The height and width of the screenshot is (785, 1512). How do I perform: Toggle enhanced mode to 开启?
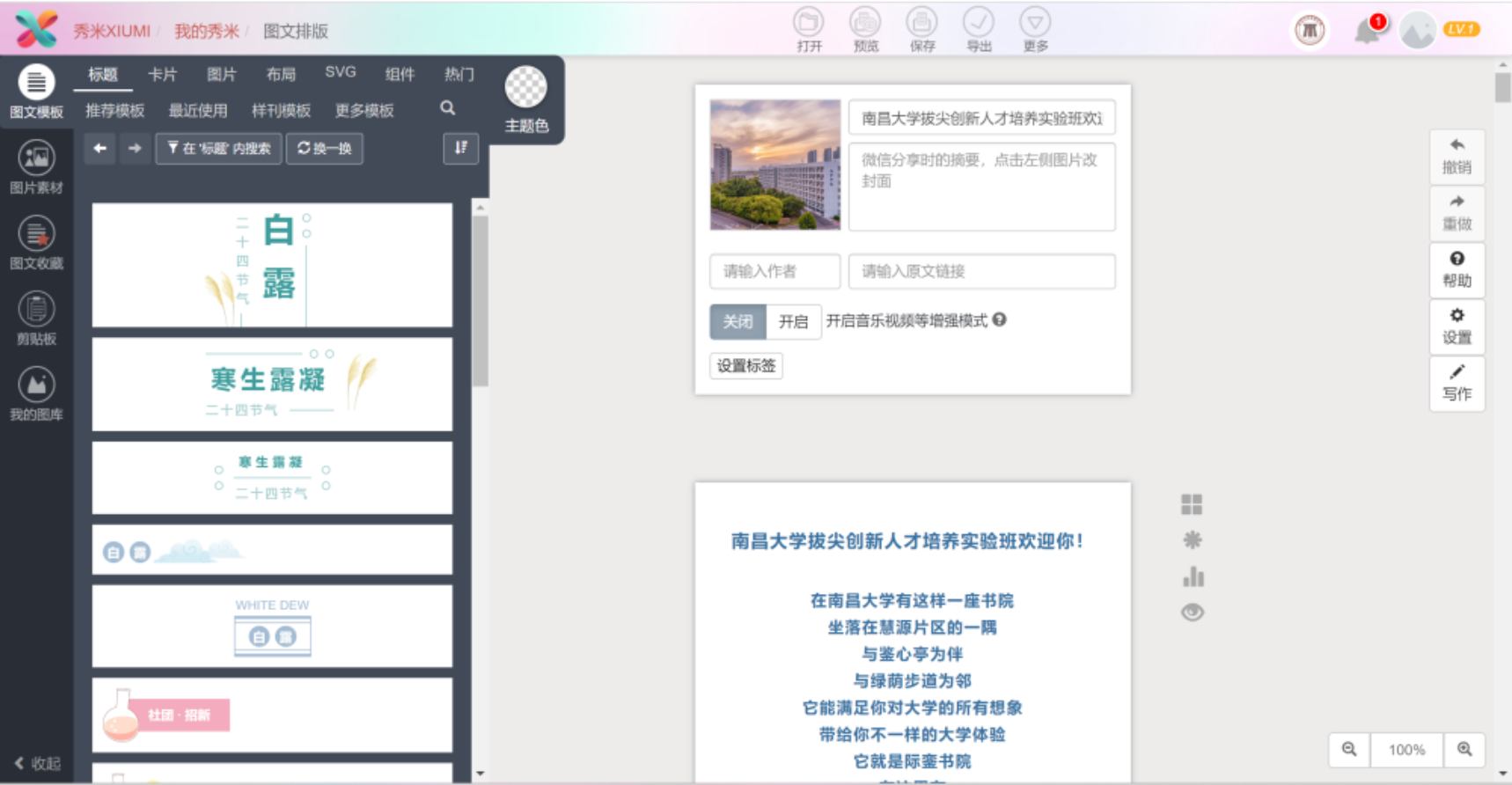pos(793,321)
